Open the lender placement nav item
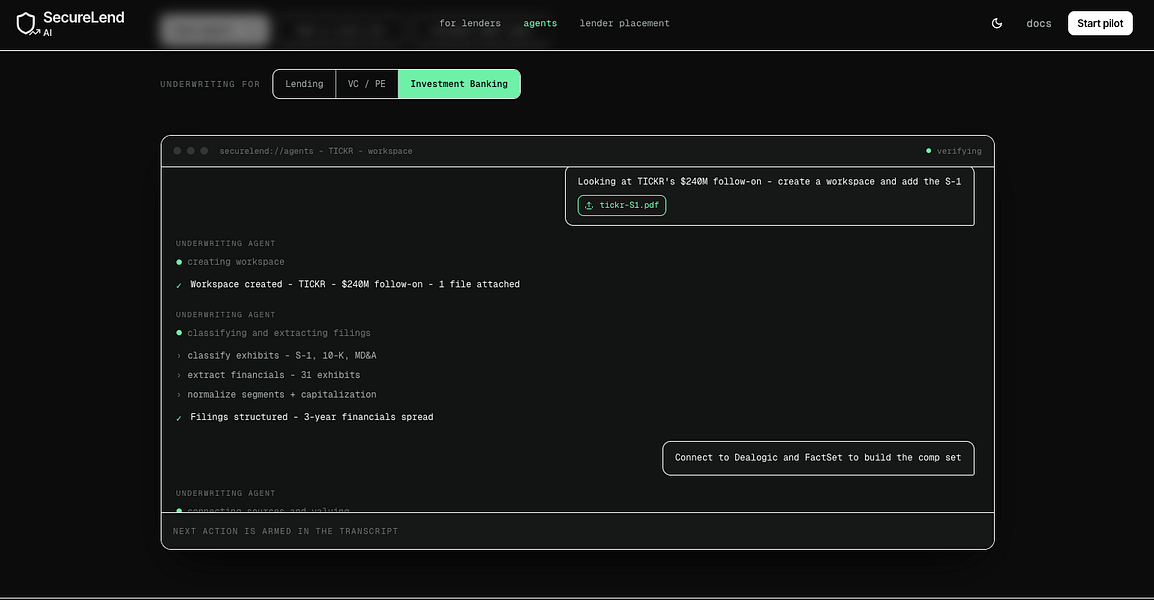 tap(624, 24)
